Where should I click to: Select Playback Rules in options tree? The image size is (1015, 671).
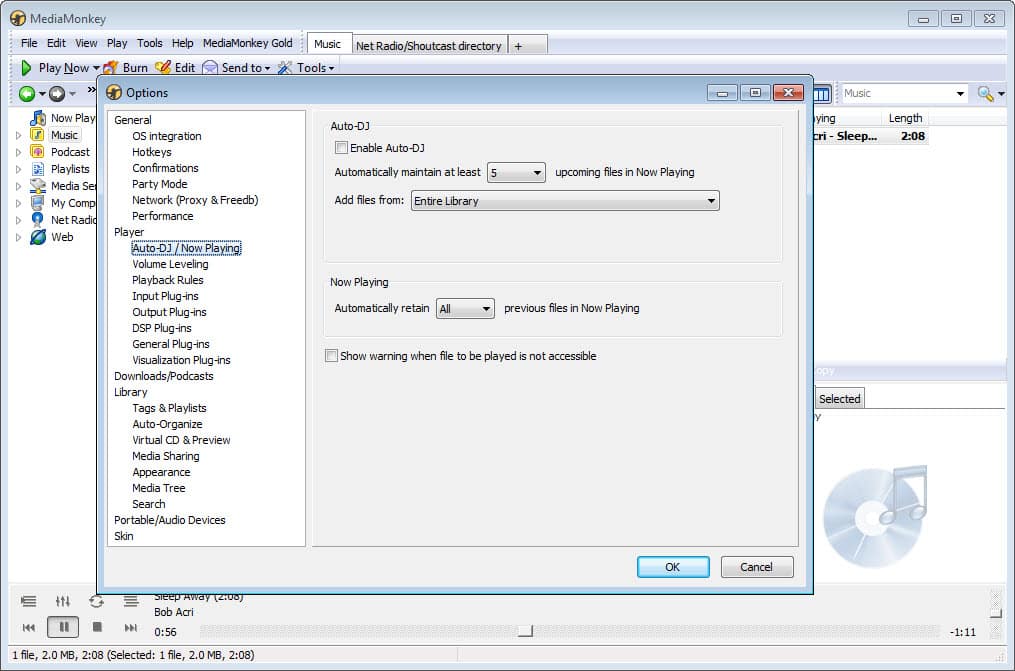pos(168,280)
